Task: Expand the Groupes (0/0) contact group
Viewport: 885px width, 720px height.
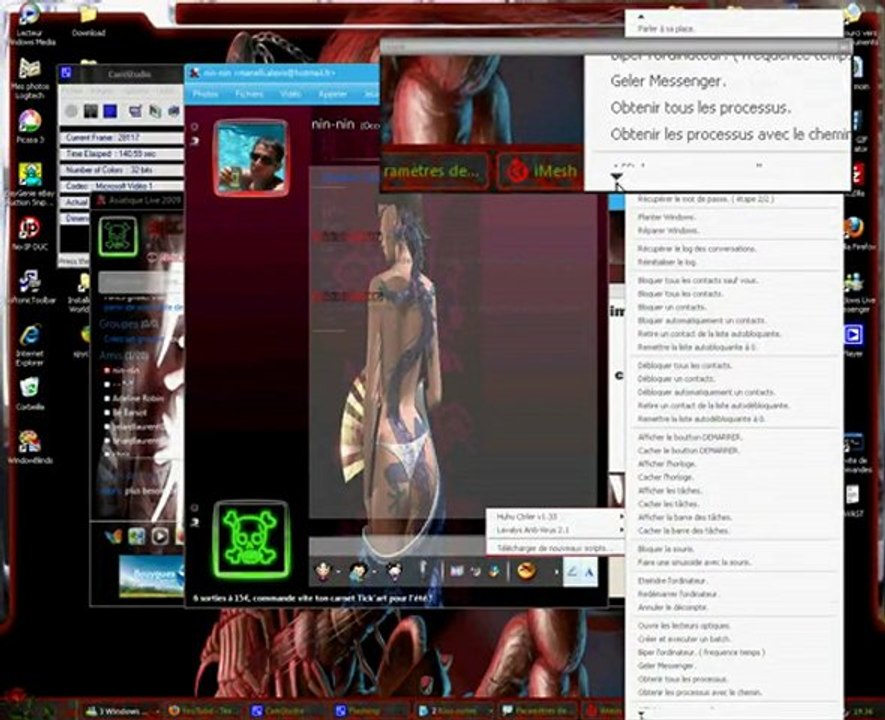Action: pyautogui.click(x=129, y=324)
